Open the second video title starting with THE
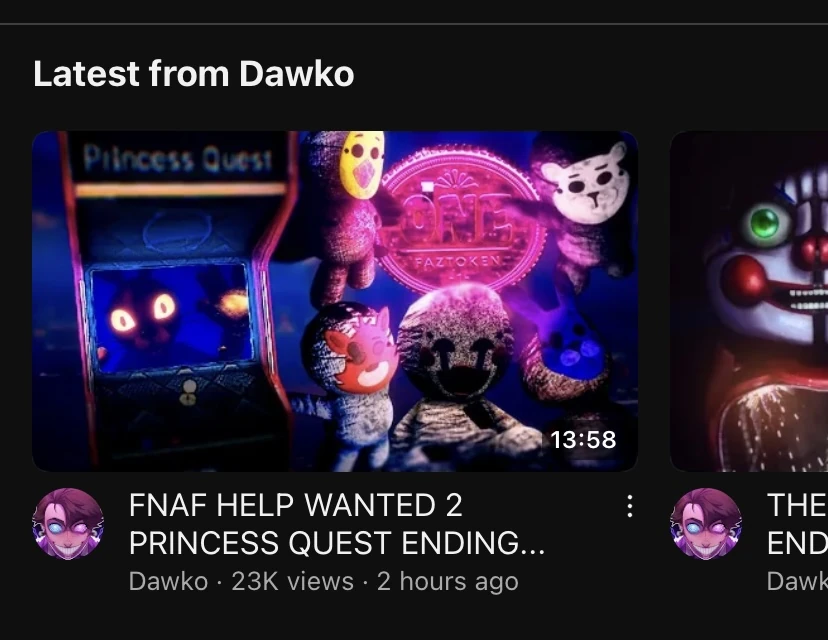Image resolution: width=828 pixels, height=640 pixels. pyautogui.click(x=797, y=523)
